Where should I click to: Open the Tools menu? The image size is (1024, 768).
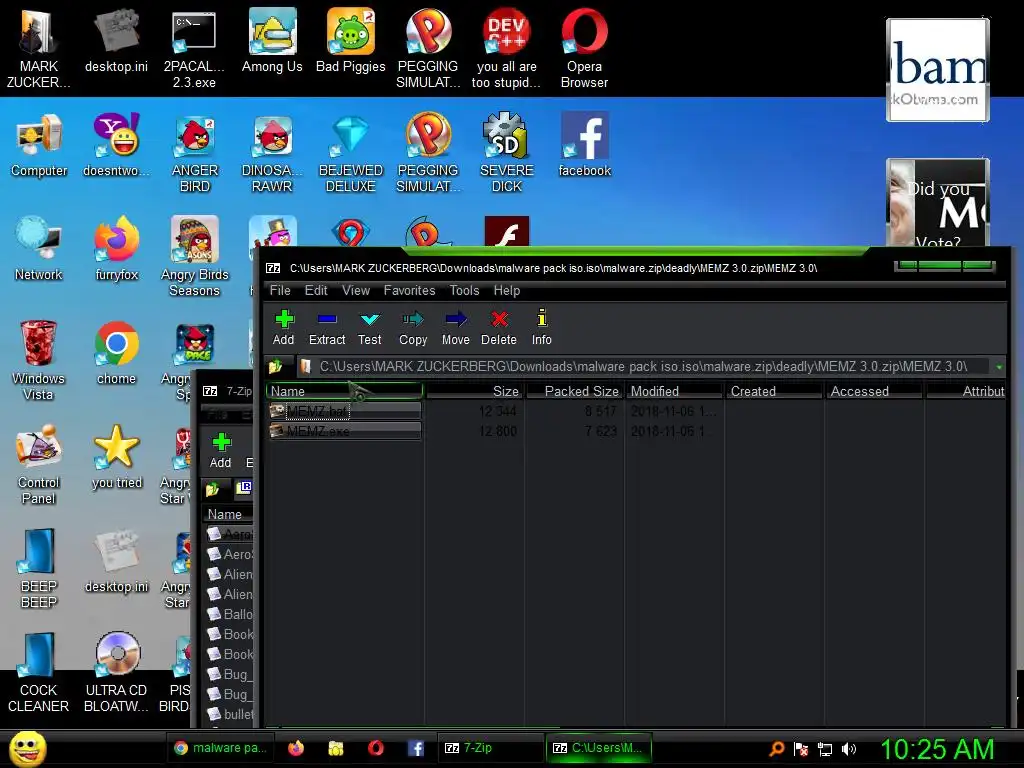coord(464,291)
